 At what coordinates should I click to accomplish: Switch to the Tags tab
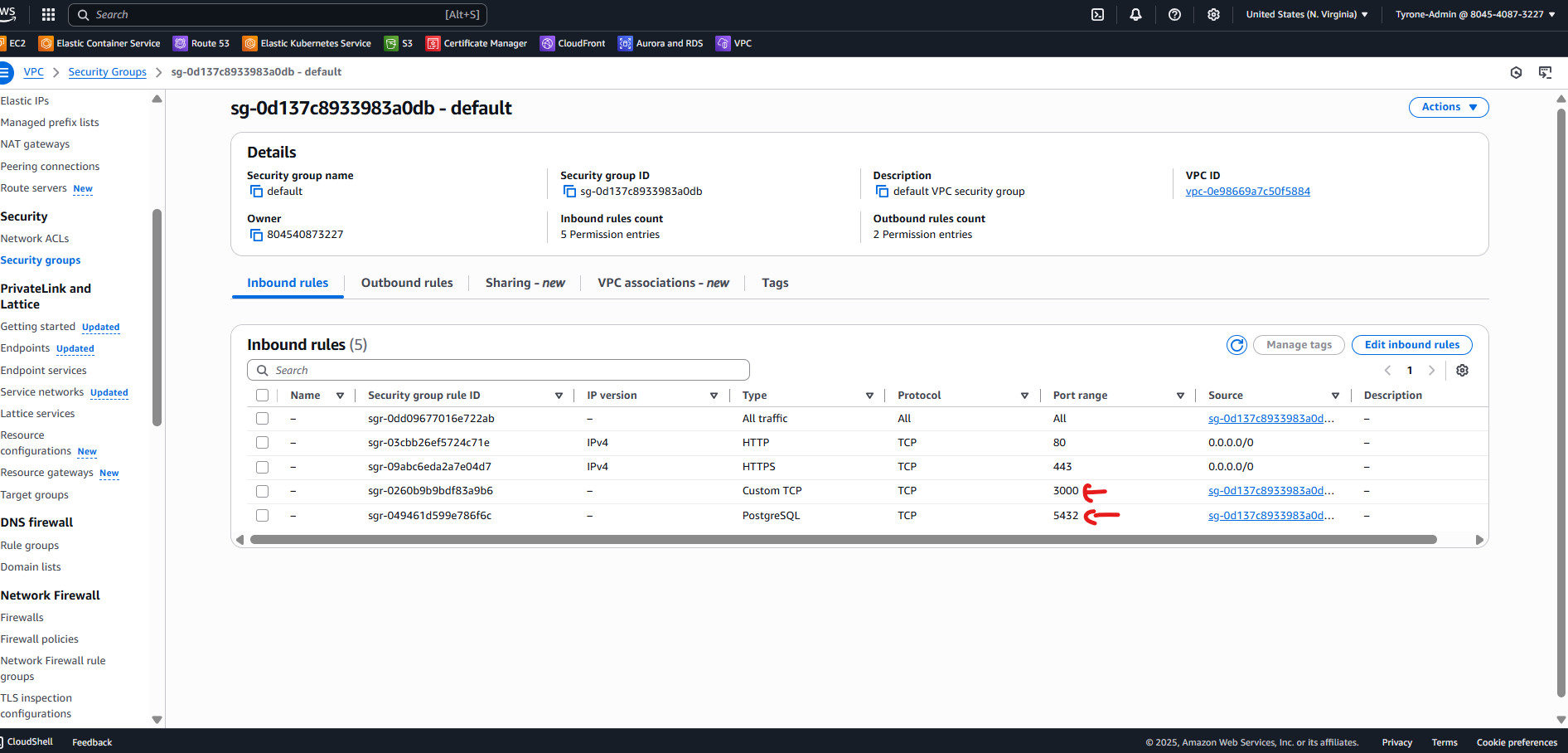(x=774, y=283)
